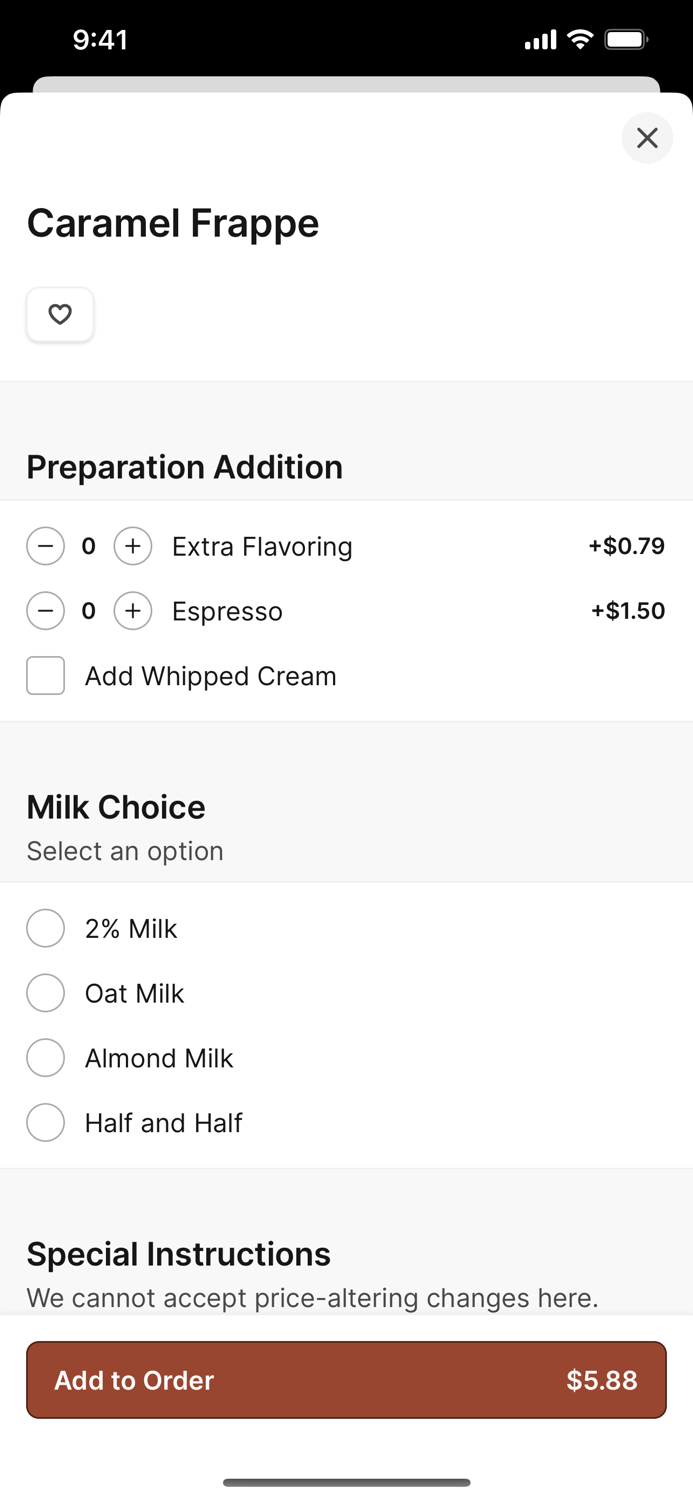Tap the heart favorite icon
The height and width of the screenshot is (1500, 693).
[60, 315]
